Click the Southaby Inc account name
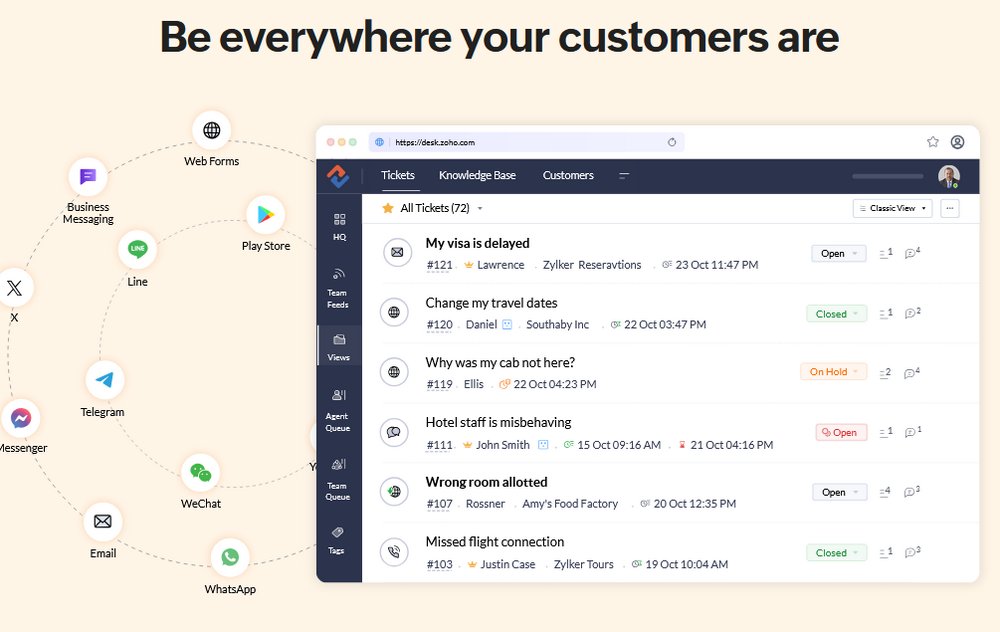This screenshot has height=632, width=1000. coord(557,325)
